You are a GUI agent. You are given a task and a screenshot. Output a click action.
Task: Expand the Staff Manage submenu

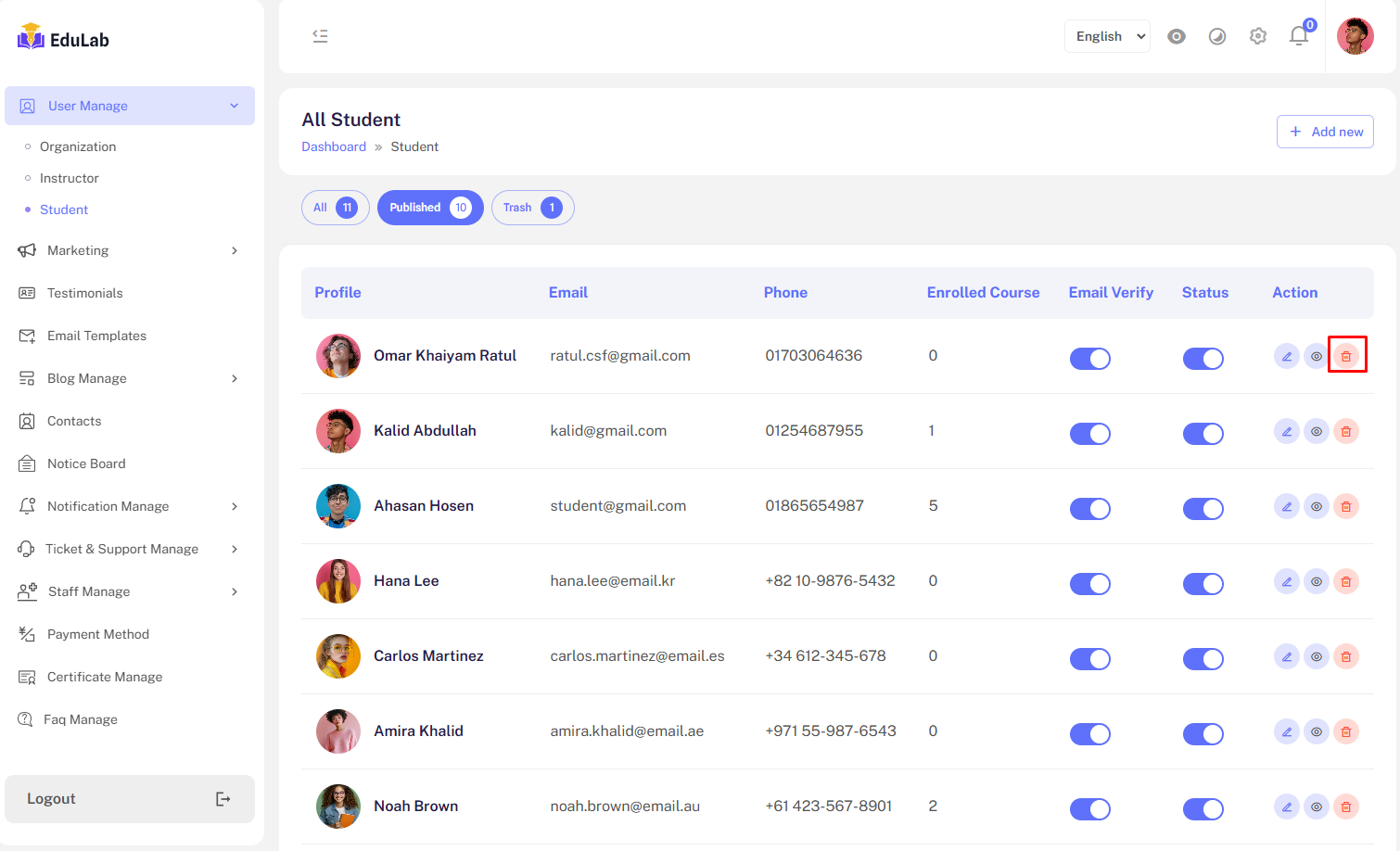click(129, 591)
